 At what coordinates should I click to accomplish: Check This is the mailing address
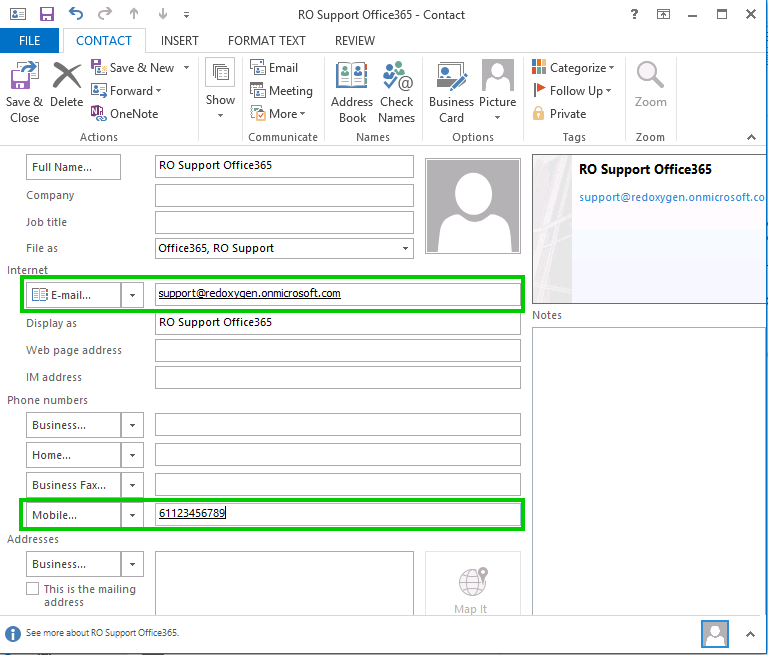32,588
